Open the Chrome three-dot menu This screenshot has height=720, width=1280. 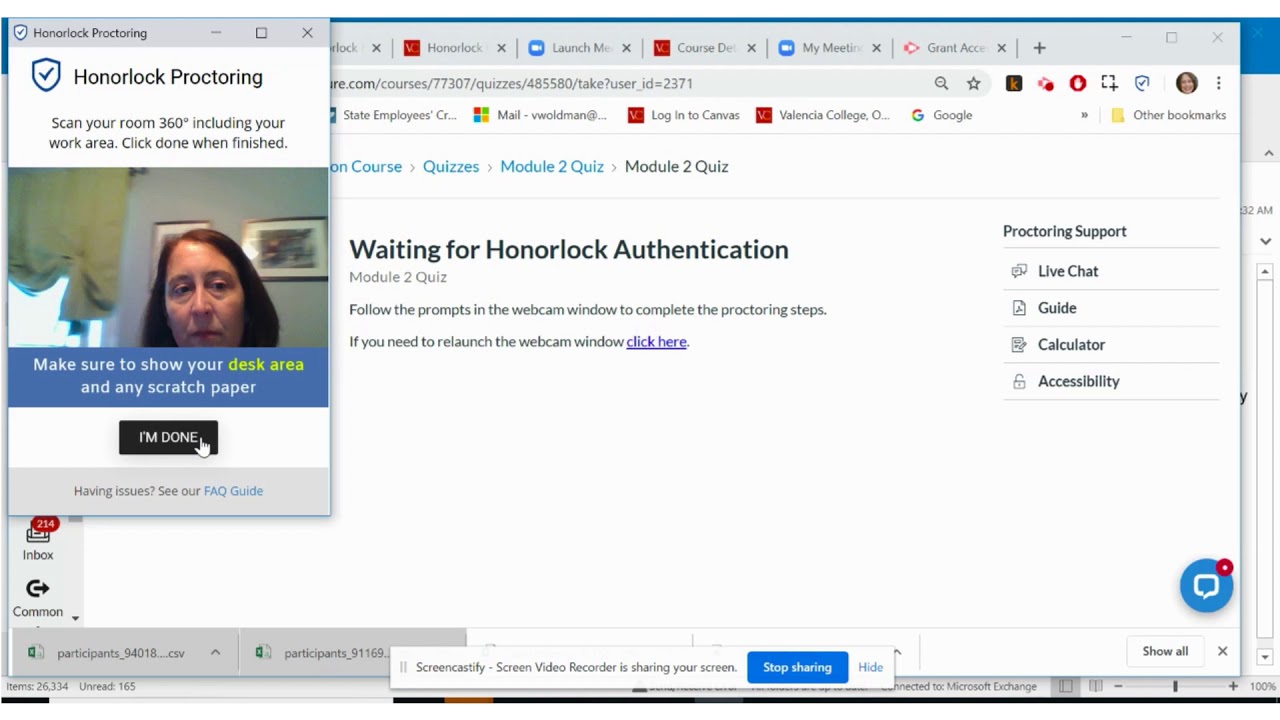coord(1218,84)
